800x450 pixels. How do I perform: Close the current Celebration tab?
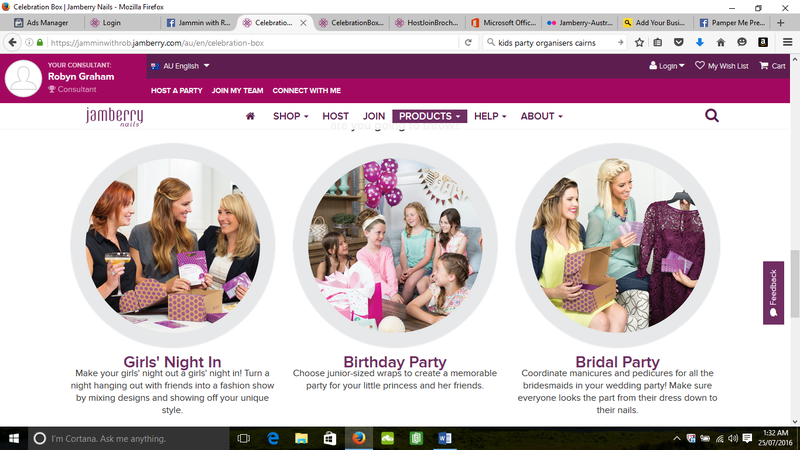pos(303,22)
